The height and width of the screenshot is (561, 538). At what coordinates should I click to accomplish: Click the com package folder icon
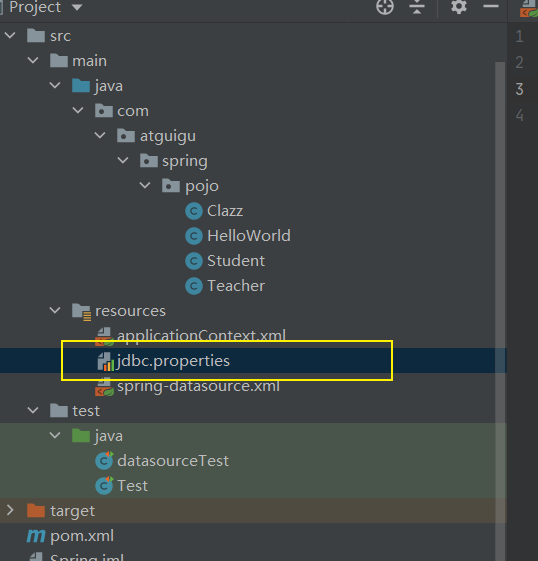pyautogui.click(x=104, y=111)
